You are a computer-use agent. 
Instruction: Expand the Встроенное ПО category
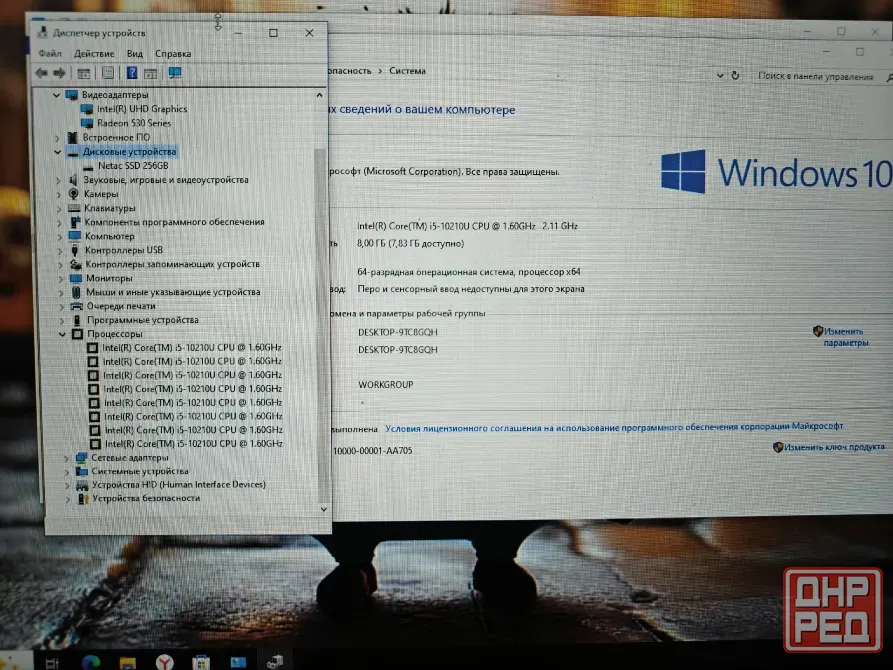pos(57,138)
